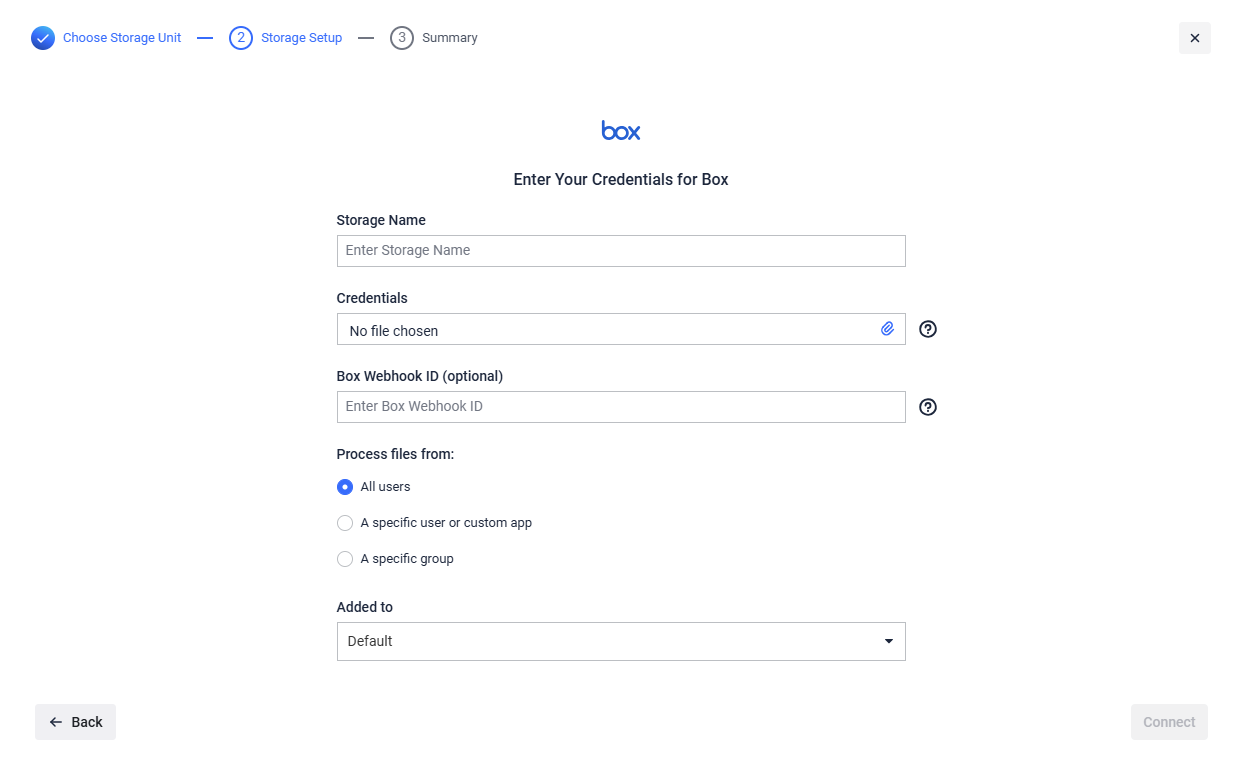Click the Credentials file chooser field
1238x772 pixels.
621,329
